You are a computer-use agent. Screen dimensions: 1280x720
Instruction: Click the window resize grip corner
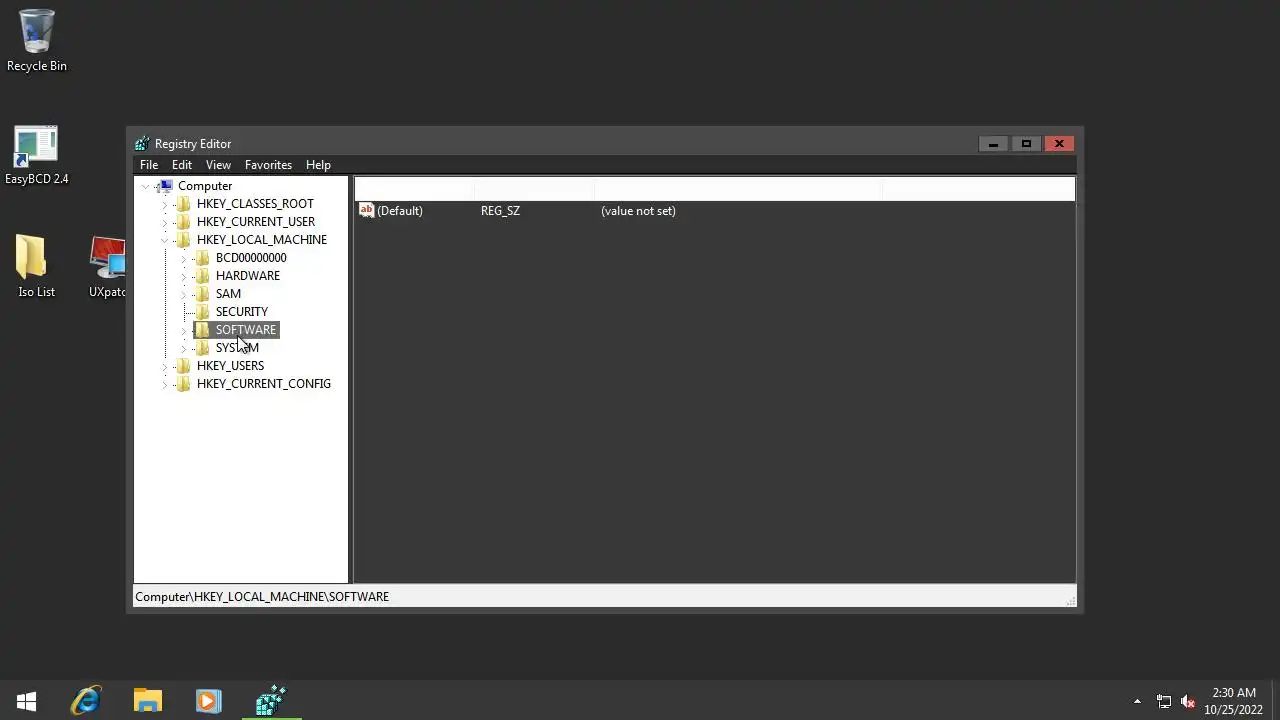1070,600
